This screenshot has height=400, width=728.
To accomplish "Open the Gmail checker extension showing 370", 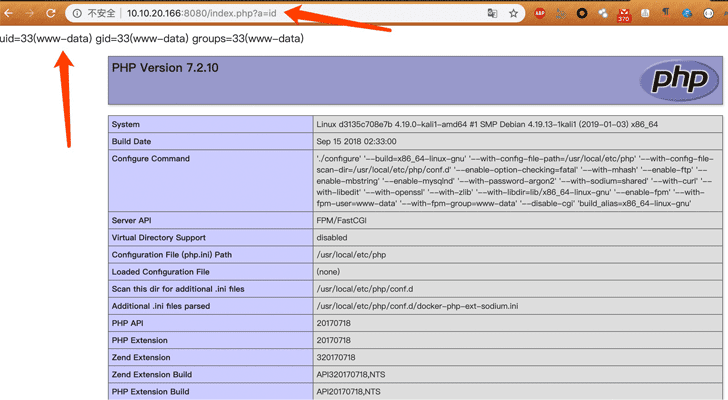I will [624, 15].
